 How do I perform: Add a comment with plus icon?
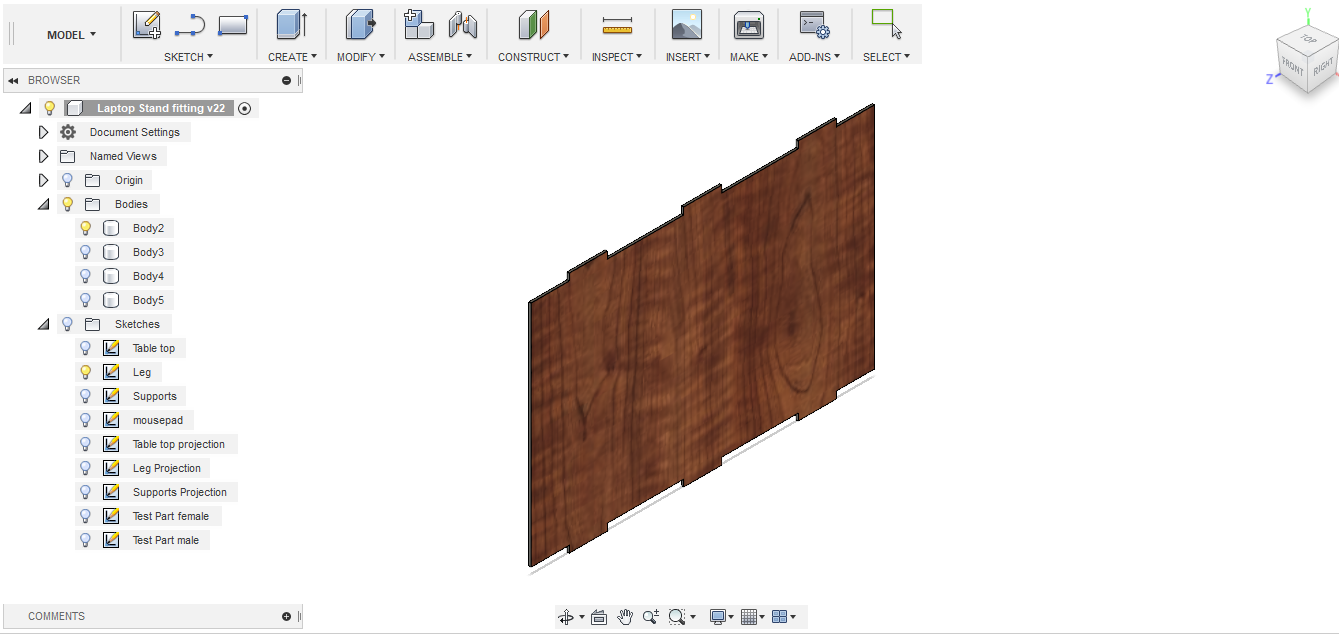(x=287, y=616)
